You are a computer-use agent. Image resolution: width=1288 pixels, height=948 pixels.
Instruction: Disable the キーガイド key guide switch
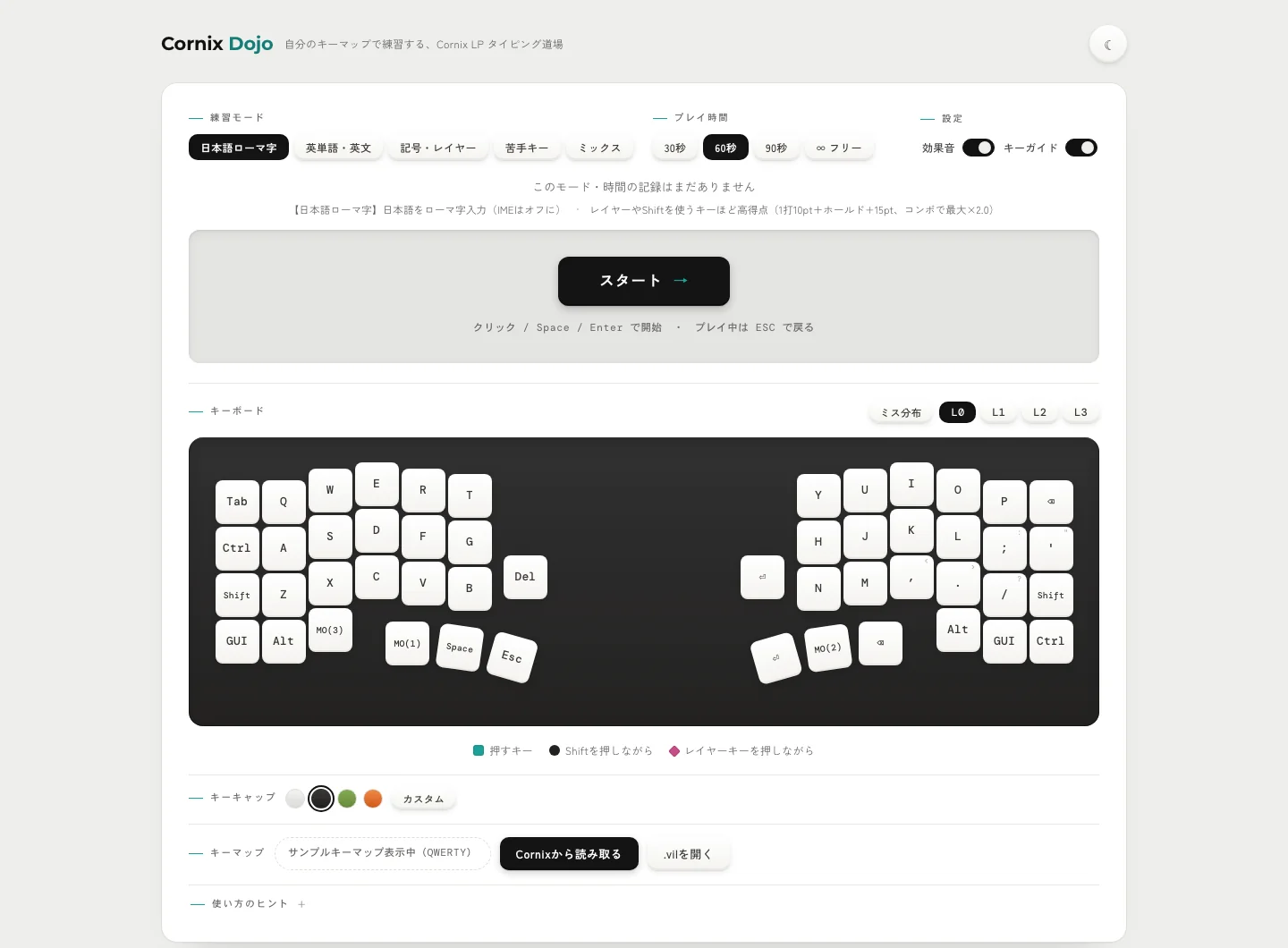(x=1081, y=148)
